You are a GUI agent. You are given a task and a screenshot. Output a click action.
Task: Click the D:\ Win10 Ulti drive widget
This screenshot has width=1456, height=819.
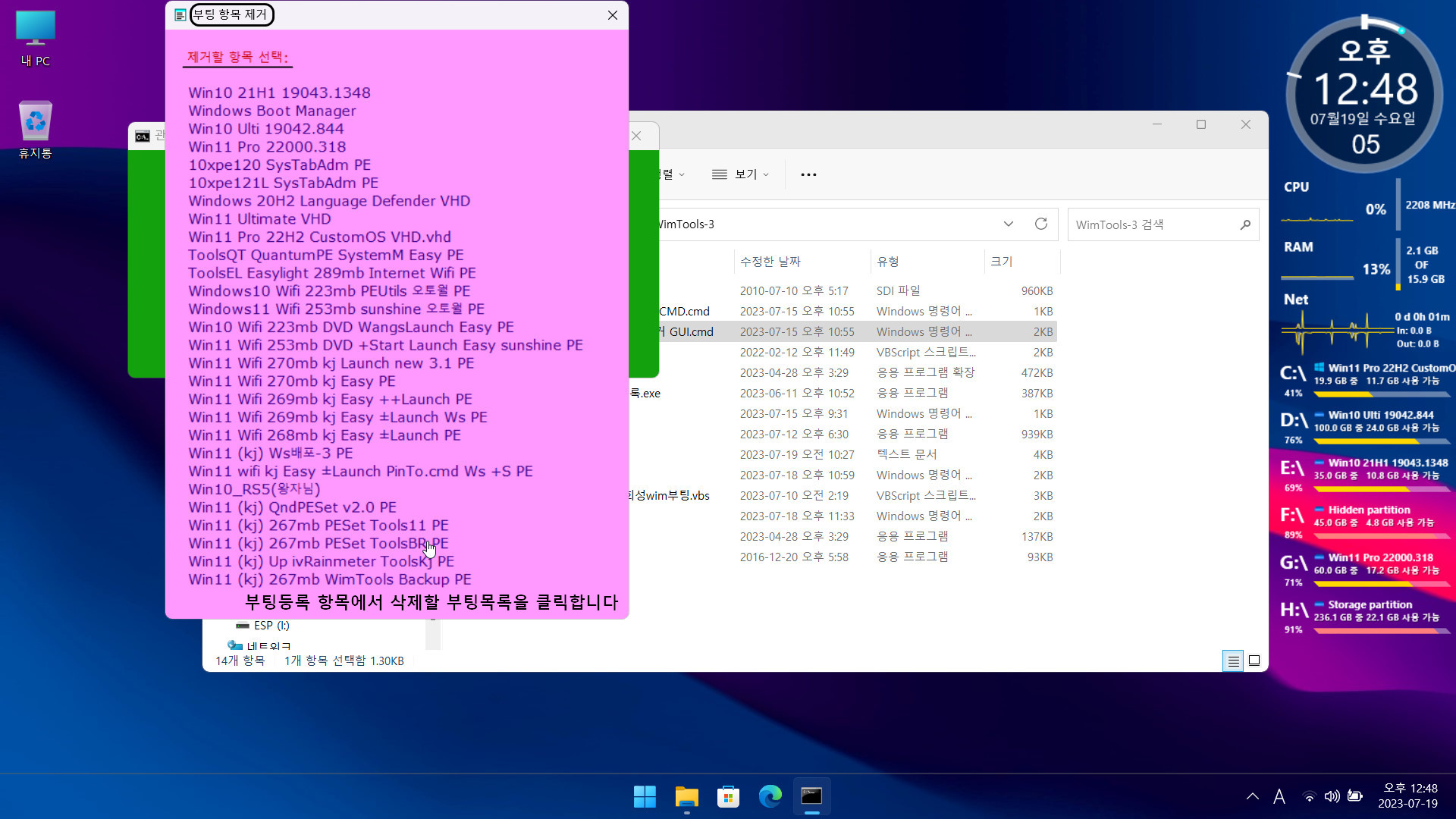pos(1365,426)
